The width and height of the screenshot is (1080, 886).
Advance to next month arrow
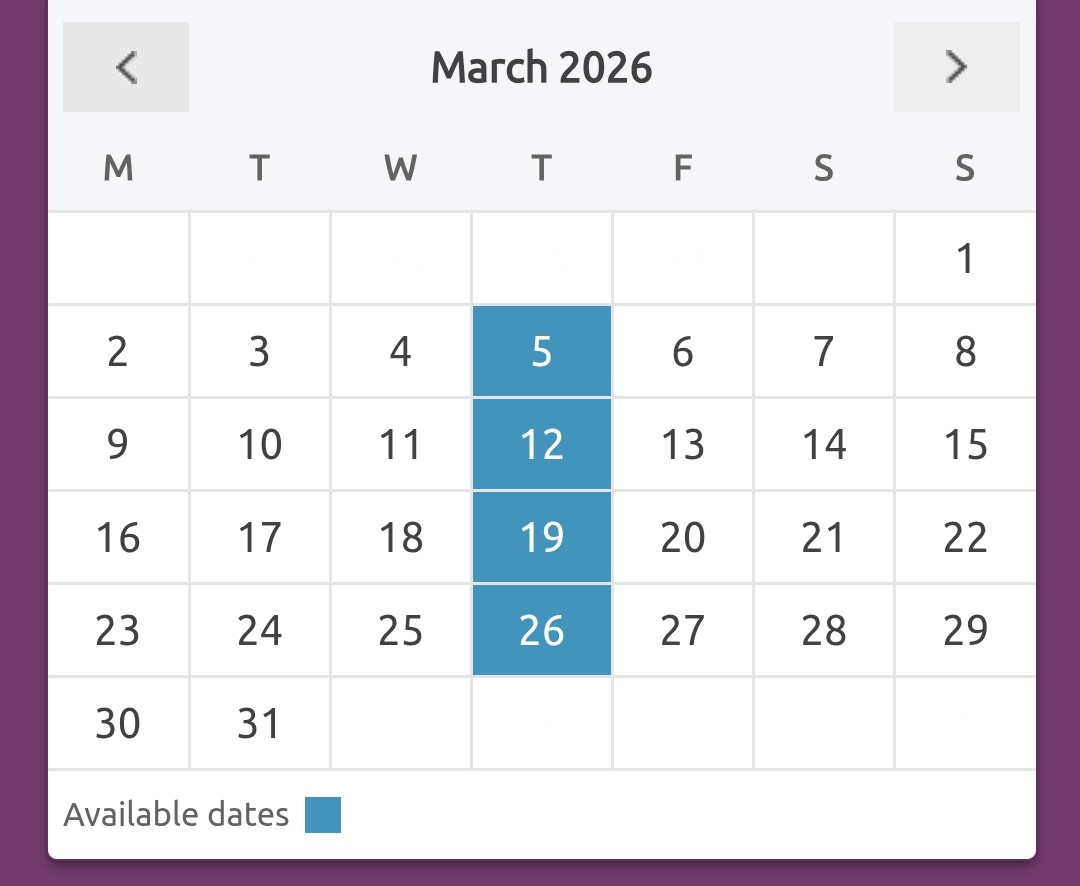pyautogui.click(x=957, y=67)
